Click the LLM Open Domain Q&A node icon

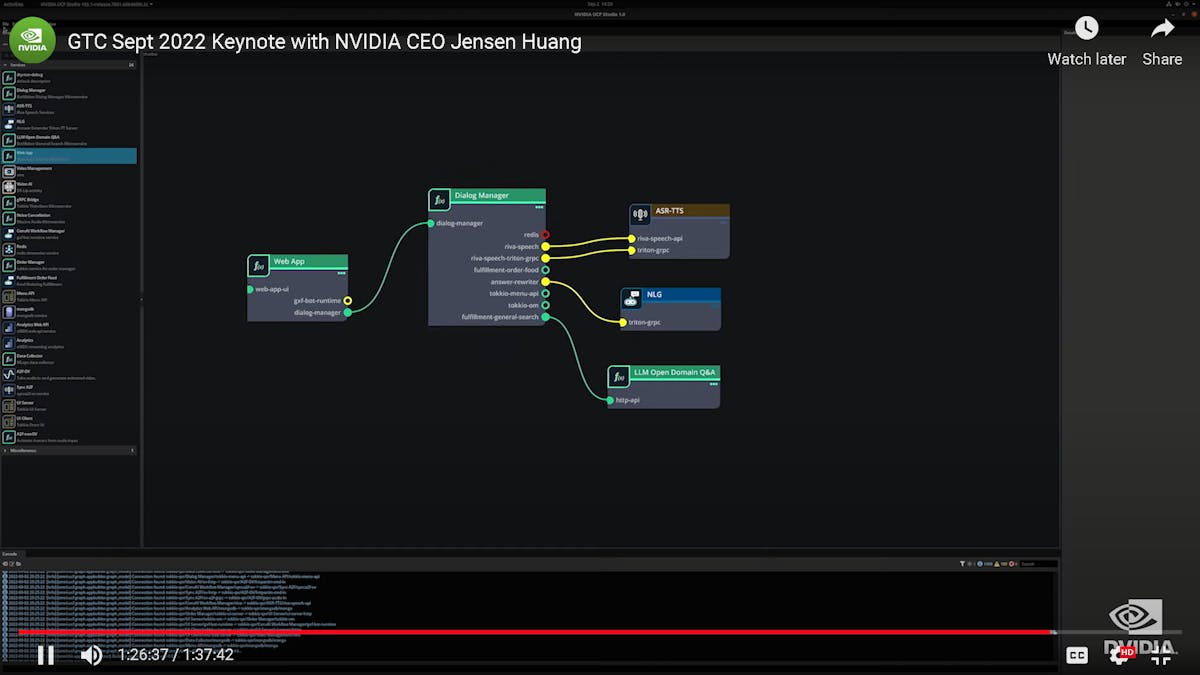click(620, 378)
